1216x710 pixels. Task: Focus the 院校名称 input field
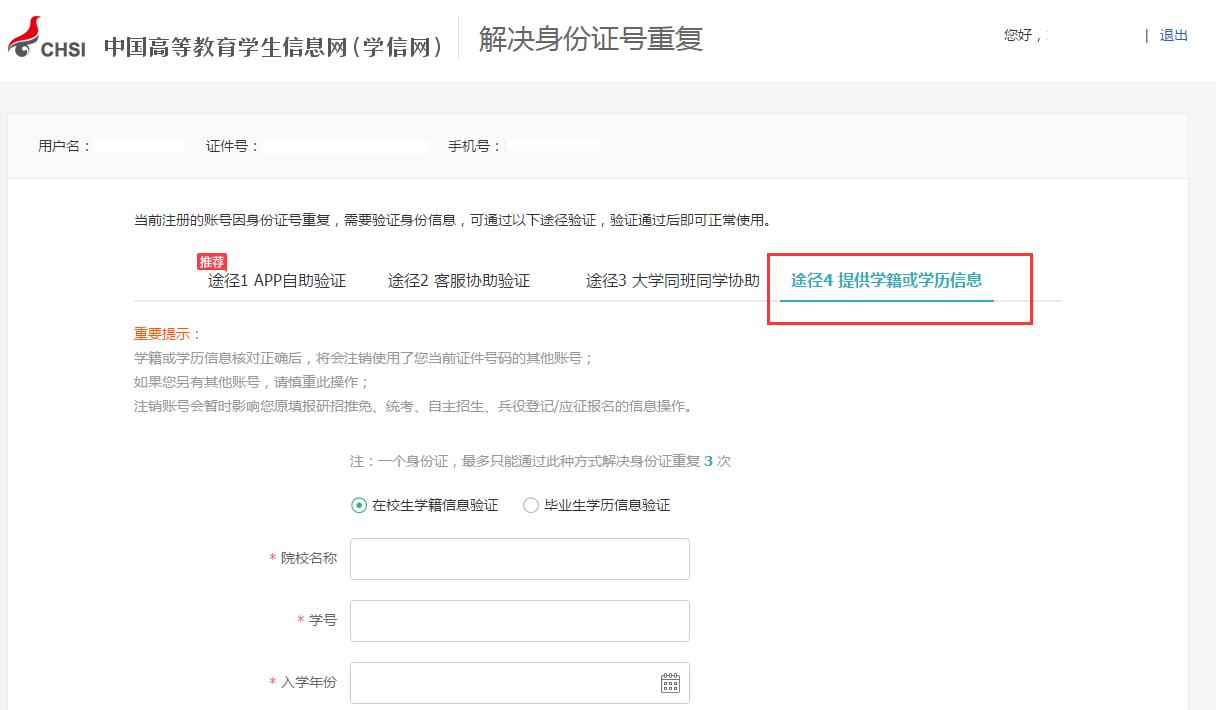[519, 559]
